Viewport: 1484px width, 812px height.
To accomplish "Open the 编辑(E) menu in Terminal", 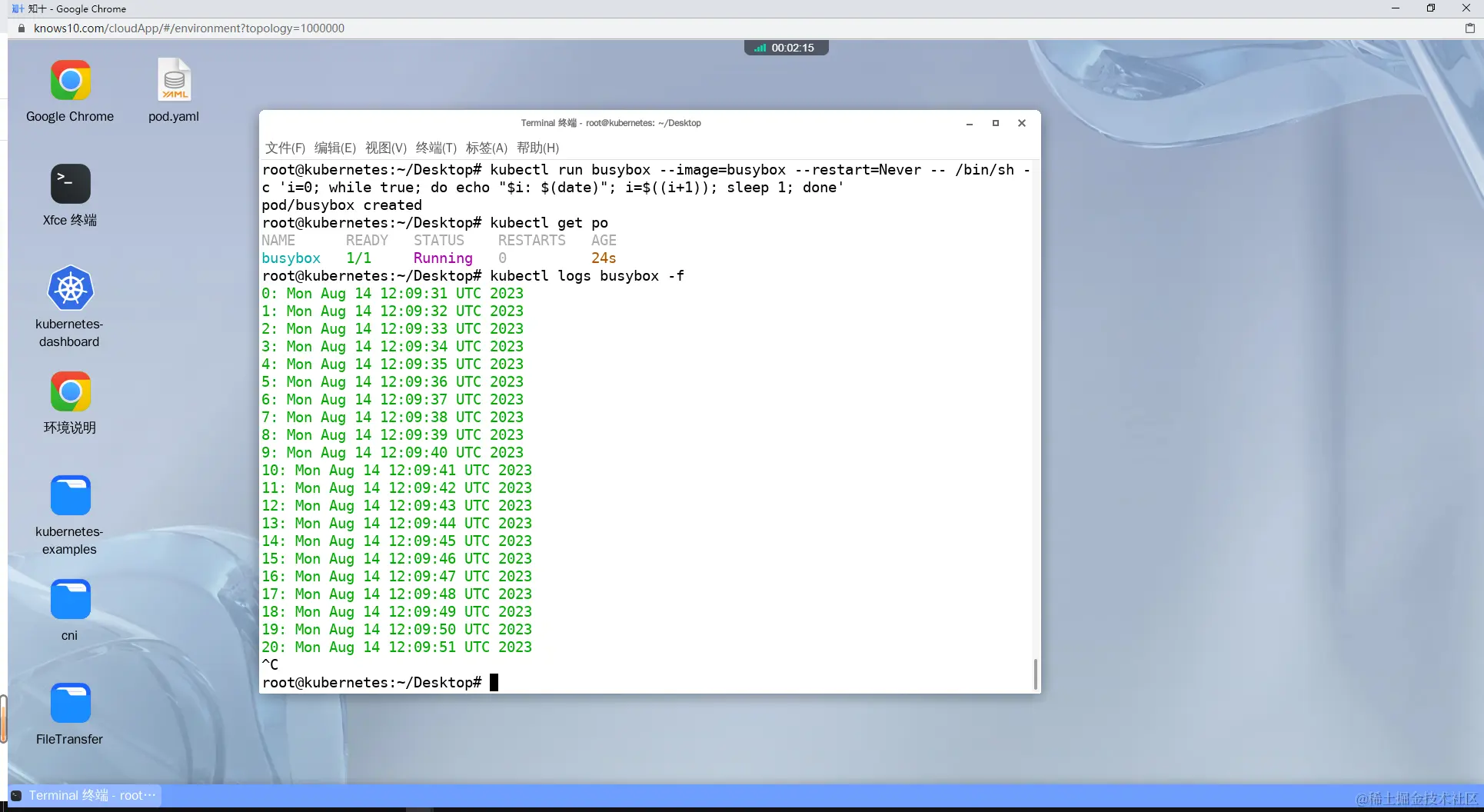I will click(335, 148).
